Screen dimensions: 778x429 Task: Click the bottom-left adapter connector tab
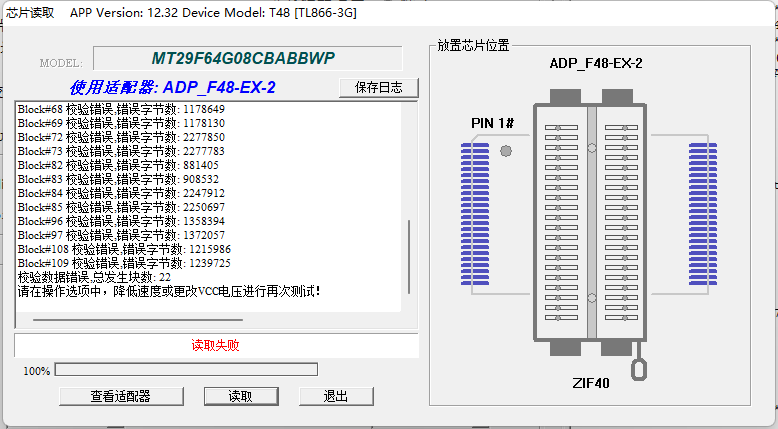565,346
